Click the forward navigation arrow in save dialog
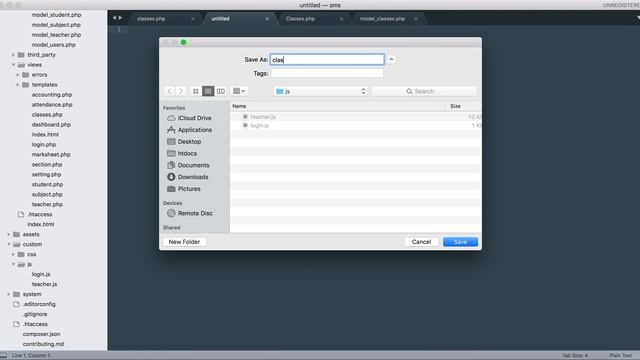Viewport: 640px width, 360px height. 181,91
